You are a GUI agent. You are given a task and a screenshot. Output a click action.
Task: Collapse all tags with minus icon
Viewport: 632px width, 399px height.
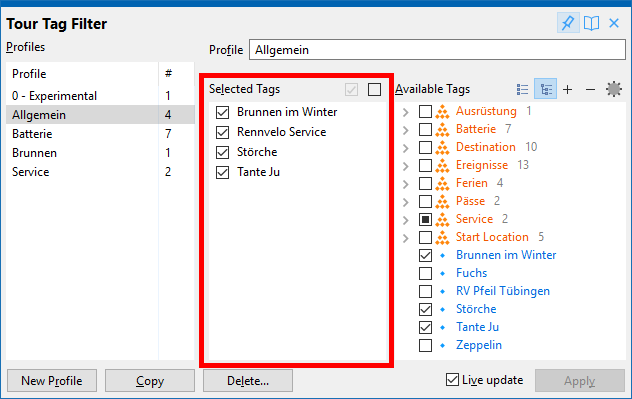pyautogui.click(x=590, y=89)
